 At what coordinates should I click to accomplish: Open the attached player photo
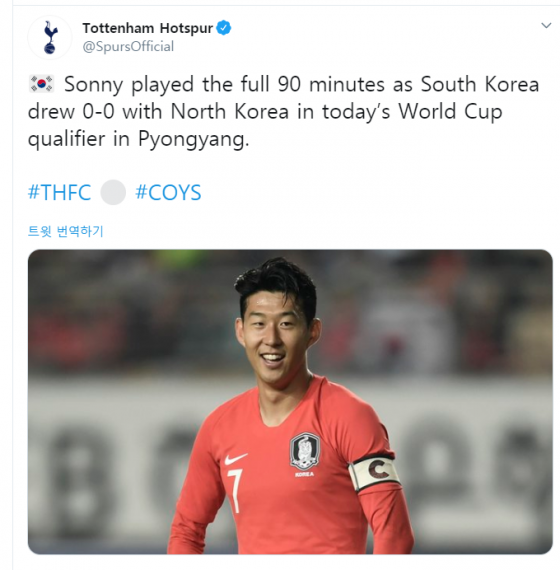tap(290, 402)
